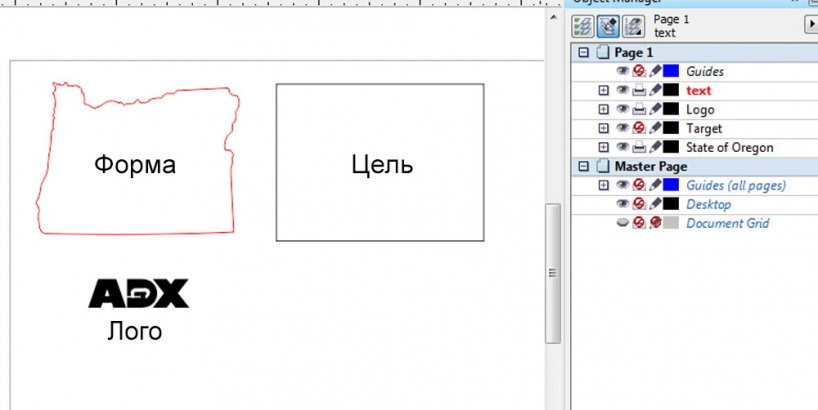The height and width of the screenshot is (410, 818).
Task: Enable printing for the Target layer
Action: coord(639,128)
